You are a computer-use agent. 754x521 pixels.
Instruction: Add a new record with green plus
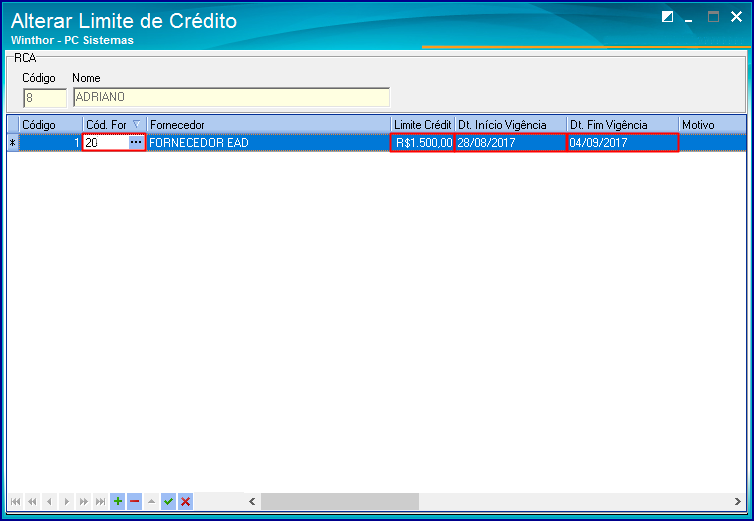(117, 502)
